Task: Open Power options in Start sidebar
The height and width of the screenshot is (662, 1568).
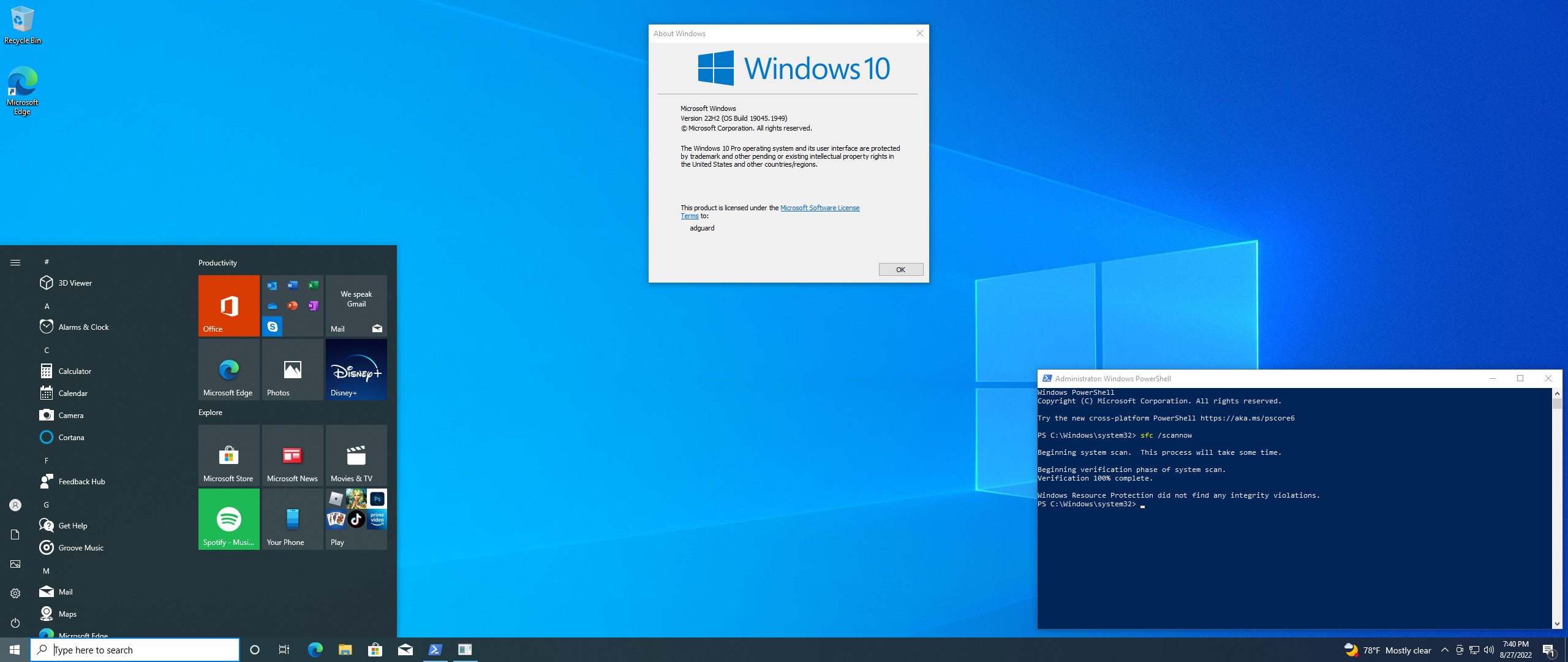Action: pos(15,623)
